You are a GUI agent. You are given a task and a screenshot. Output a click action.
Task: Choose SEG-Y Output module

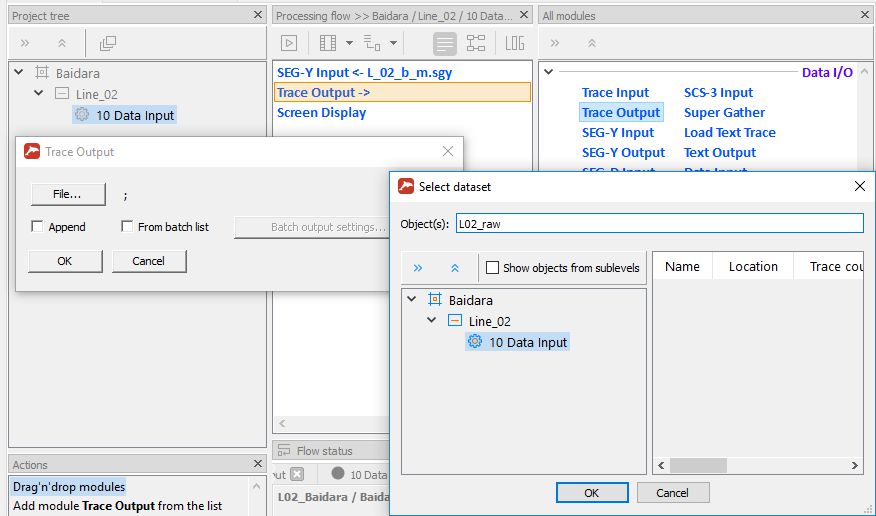coord(623,152)
